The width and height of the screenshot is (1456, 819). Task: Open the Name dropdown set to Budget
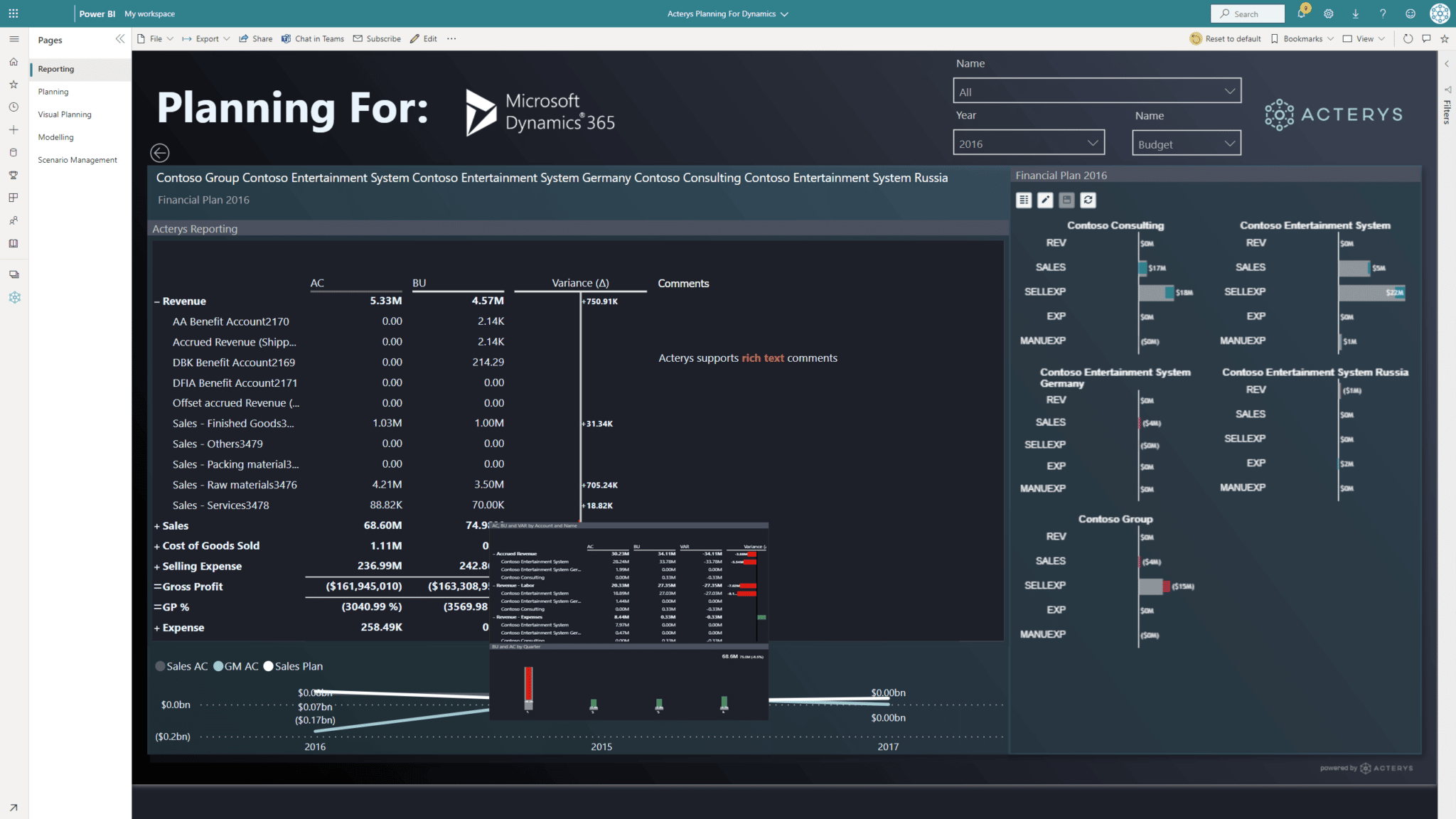coord(1186,142)
